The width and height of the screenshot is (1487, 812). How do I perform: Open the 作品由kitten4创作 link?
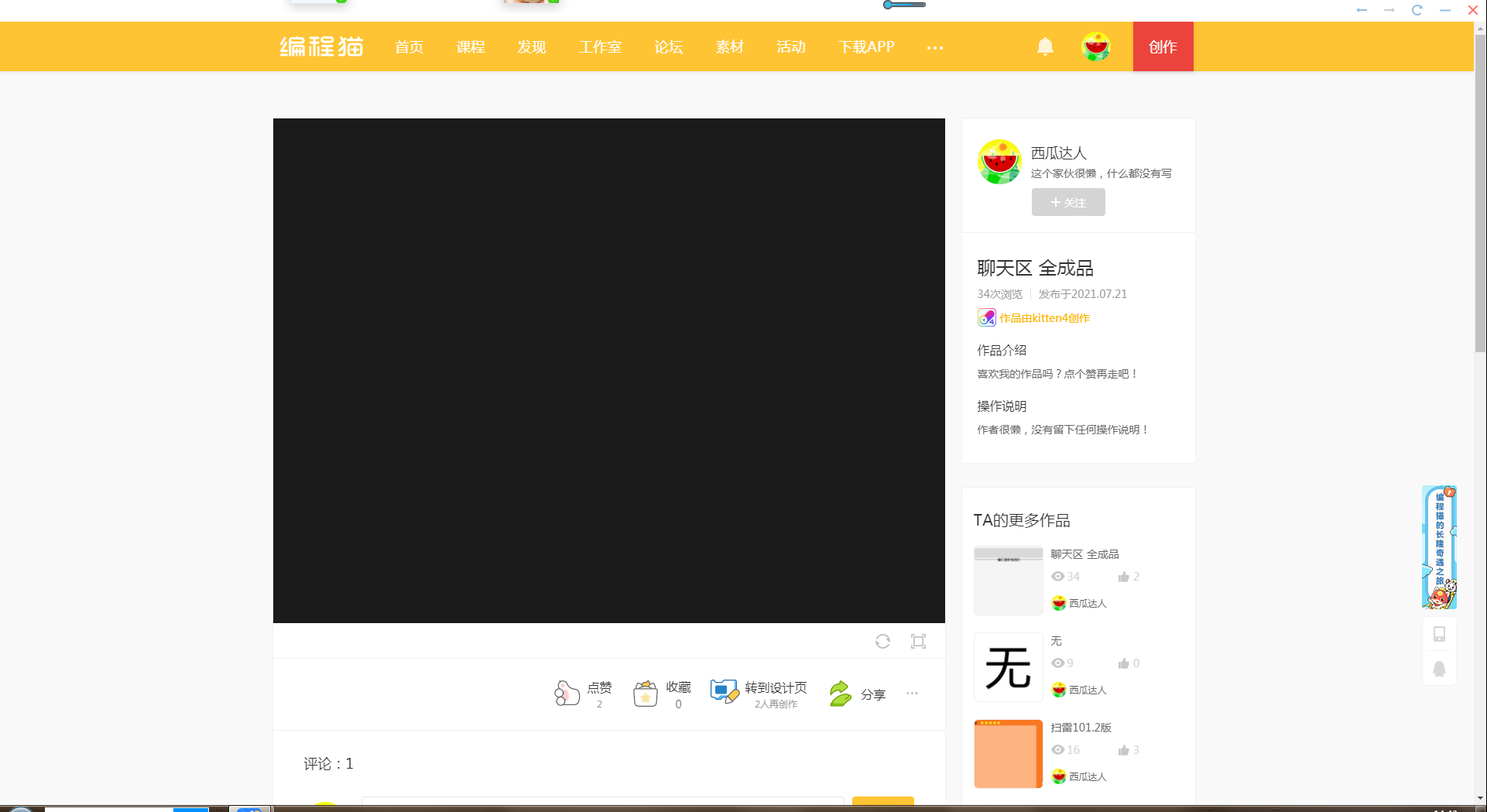tap(1044, 318)
